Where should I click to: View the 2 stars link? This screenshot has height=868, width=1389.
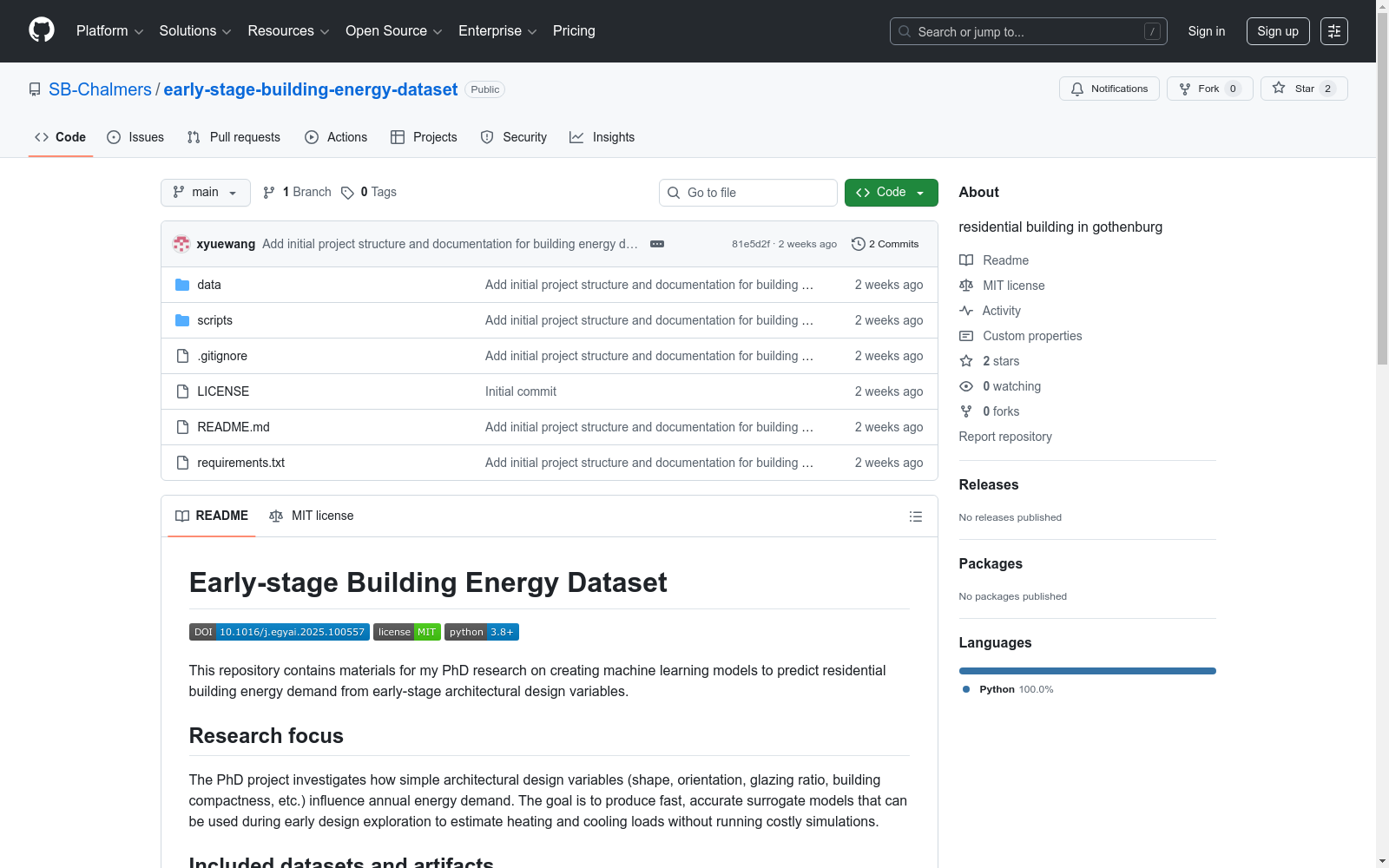tap(990, 361)
